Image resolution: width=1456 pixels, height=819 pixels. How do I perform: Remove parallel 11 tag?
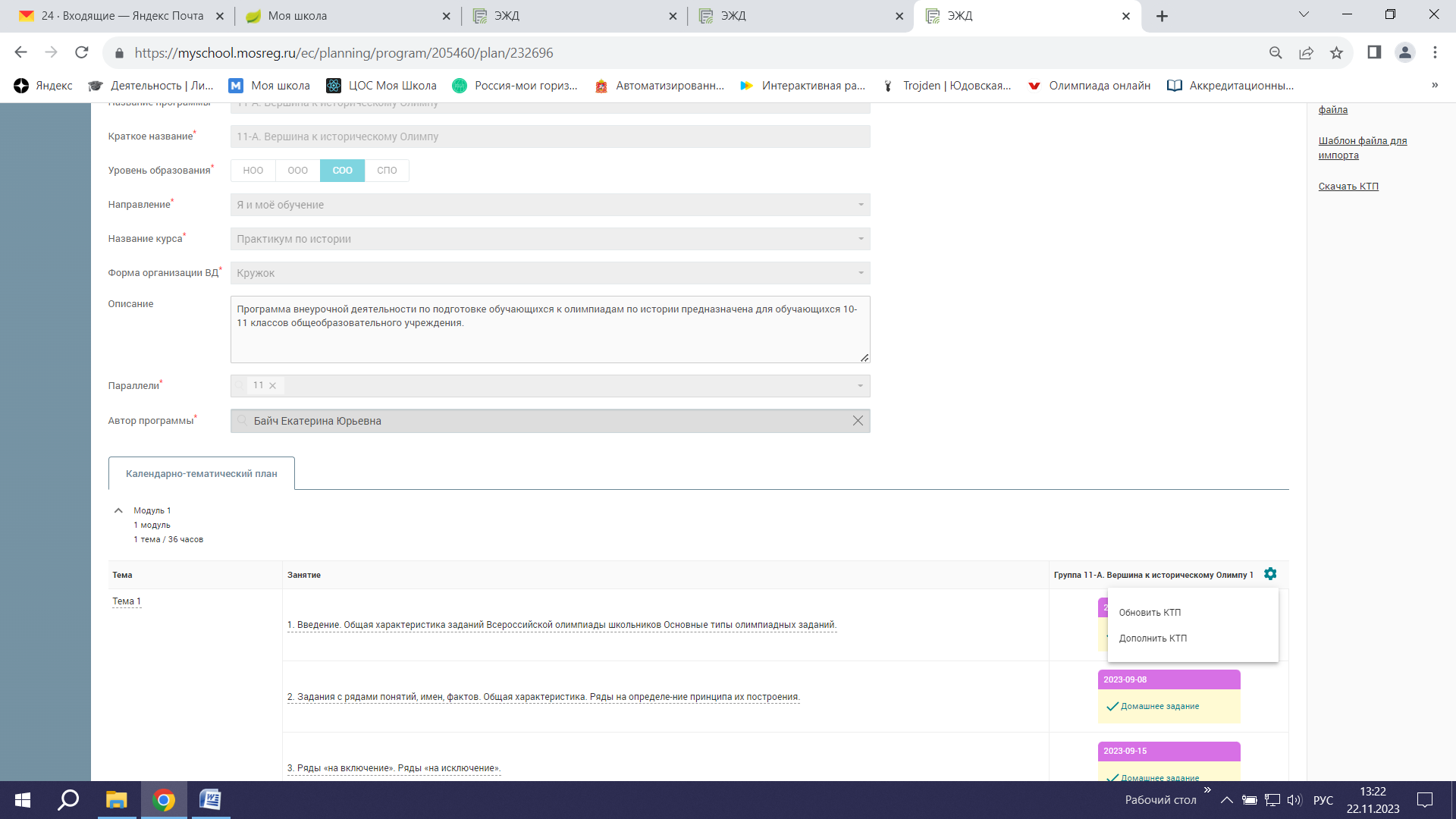point(272,386)
